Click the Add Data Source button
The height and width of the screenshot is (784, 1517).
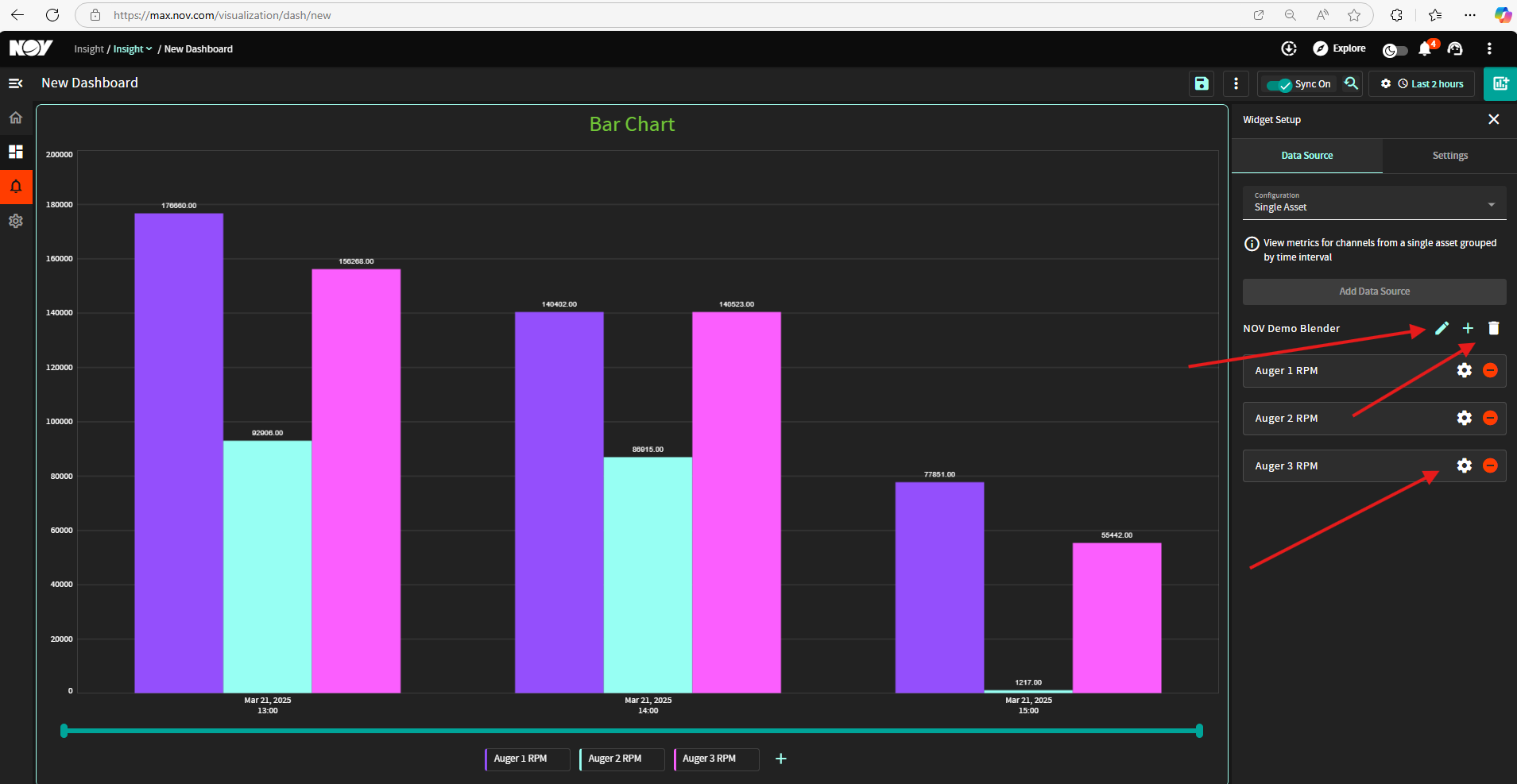(x=1374, y=292)
